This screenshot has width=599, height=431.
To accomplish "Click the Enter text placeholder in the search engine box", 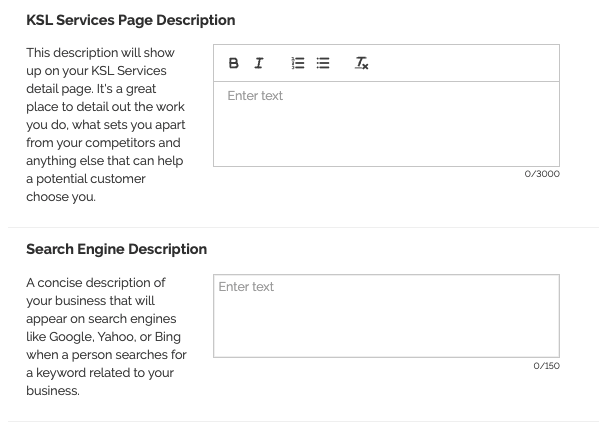I will [x=246, y=287].
